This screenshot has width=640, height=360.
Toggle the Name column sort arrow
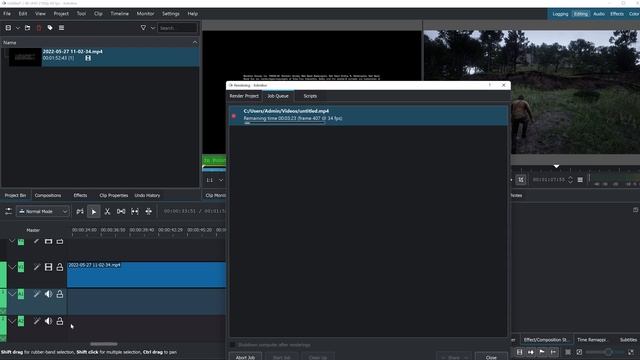click(195, 42)
